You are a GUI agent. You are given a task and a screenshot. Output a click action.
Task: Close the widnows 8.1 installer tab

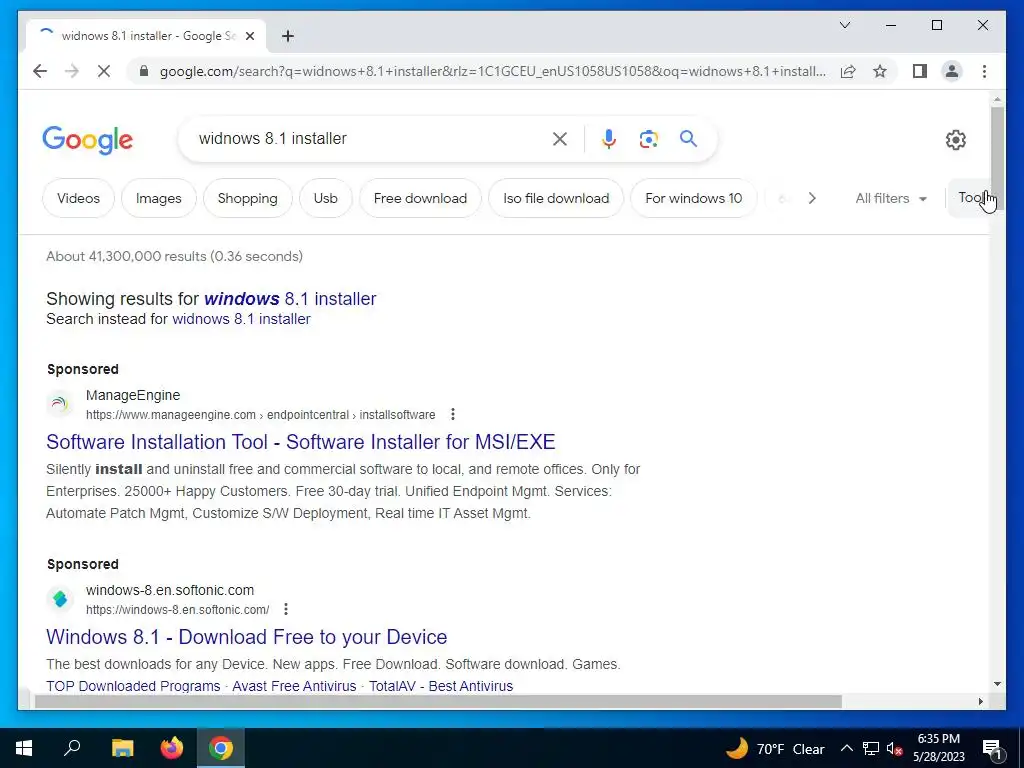(249, 36)
